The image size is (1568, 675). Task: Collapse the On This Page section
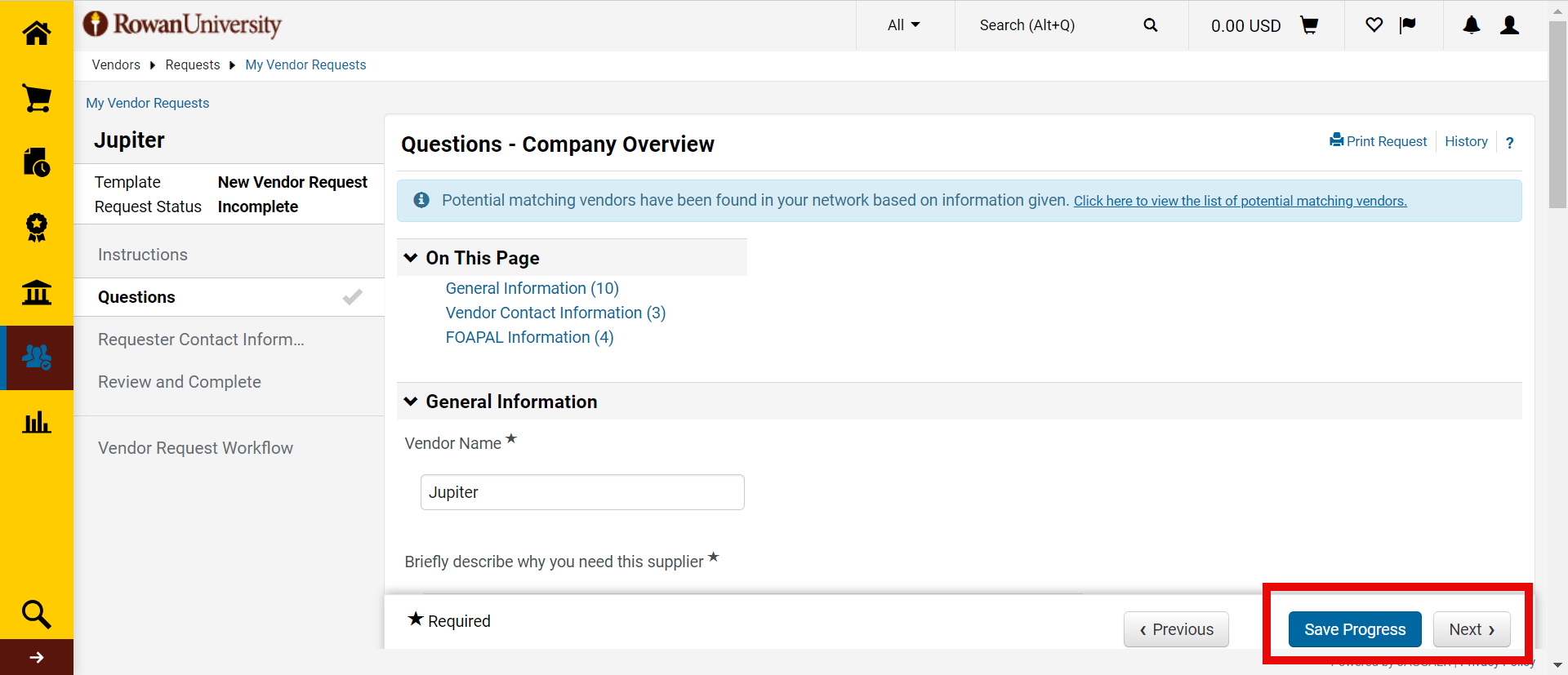(x=411, y=258)
